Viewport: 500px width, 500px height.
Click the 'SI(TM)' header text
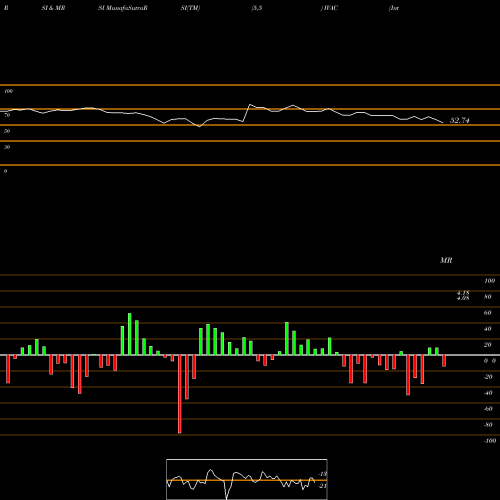(190, 8)
